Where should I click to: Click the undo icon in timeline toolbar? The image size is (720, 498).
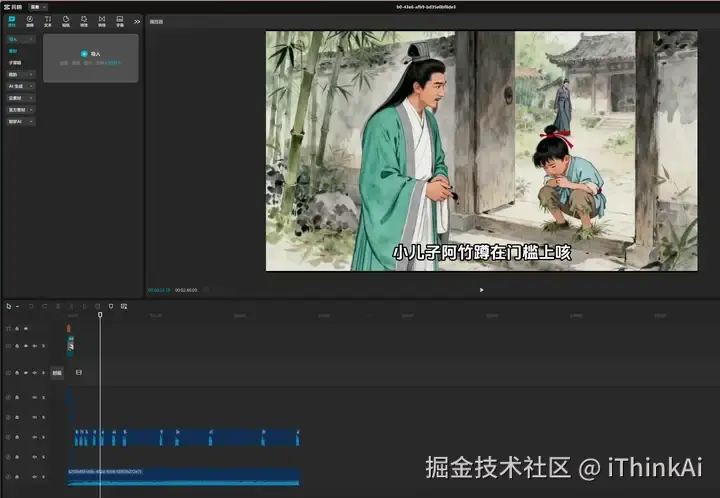(31, 306)
